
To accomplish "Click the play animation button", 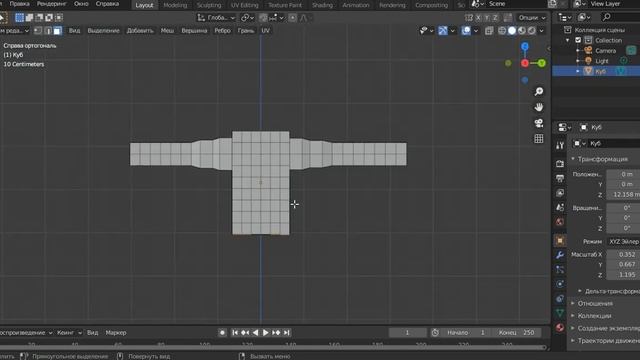I will (x=265, y=333).
